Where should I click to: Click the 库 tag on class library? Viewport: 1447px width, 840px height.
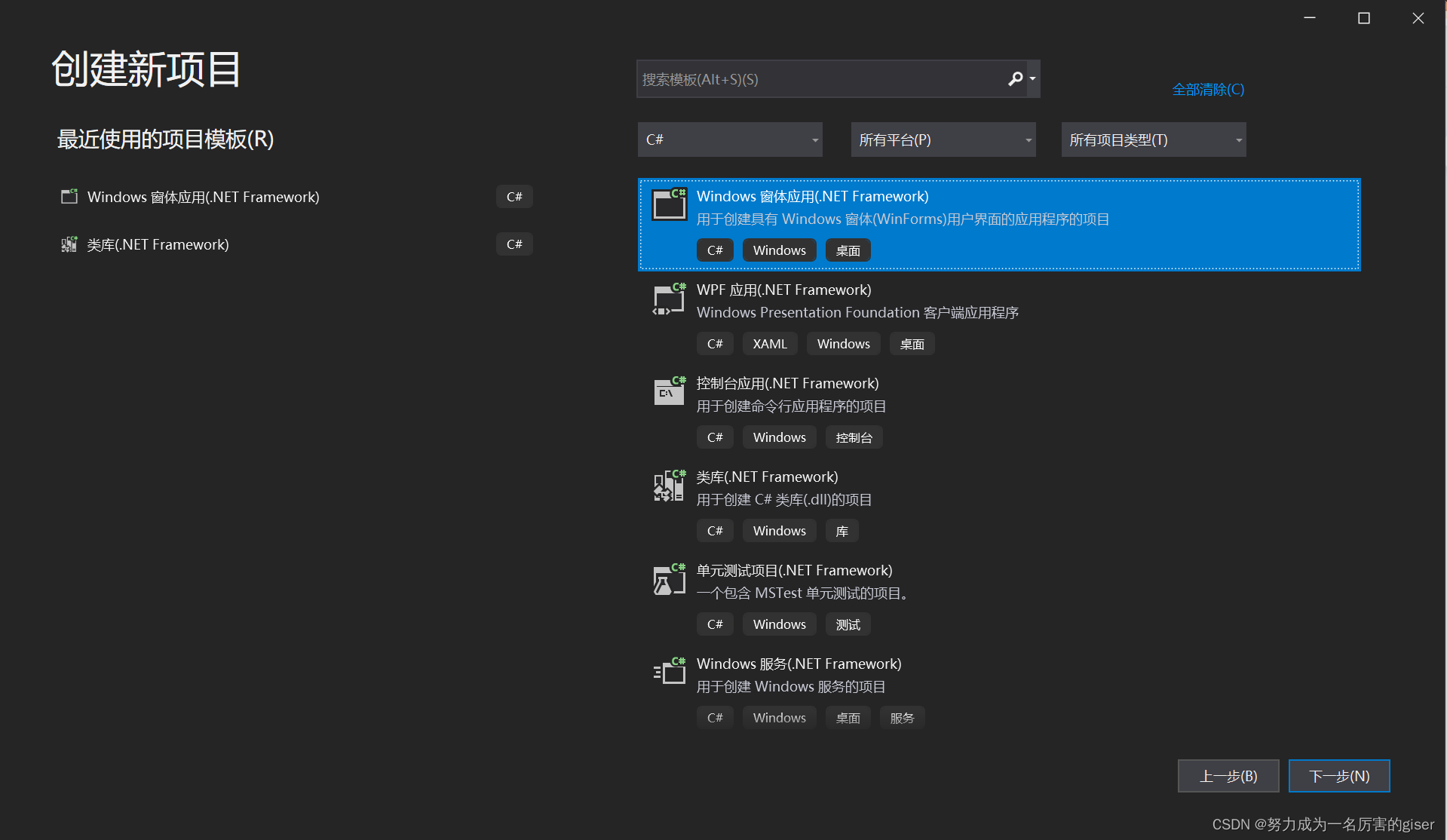(842, 531)
